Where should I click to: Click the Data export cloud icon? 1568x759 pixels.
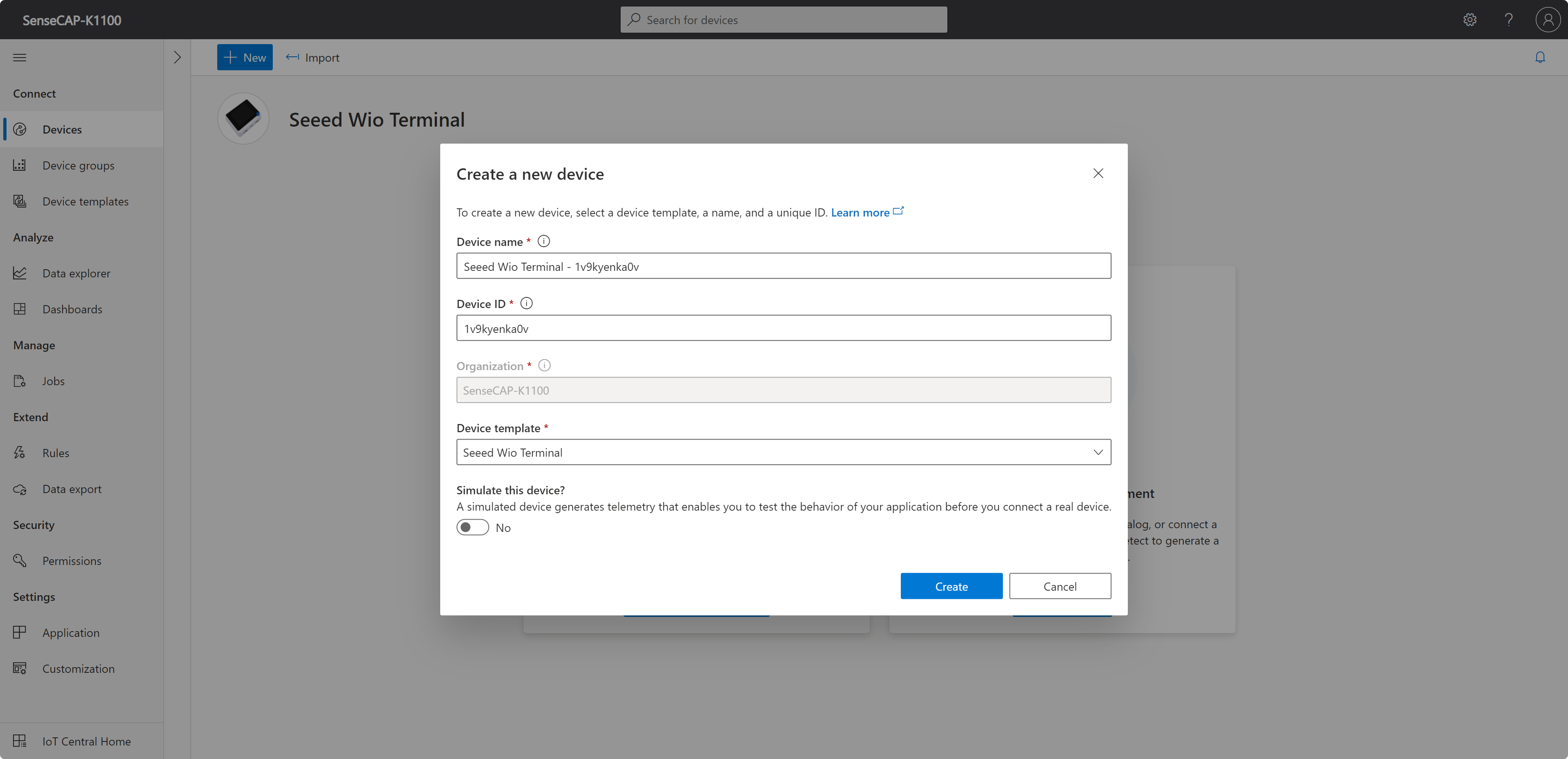pos(20,489)
